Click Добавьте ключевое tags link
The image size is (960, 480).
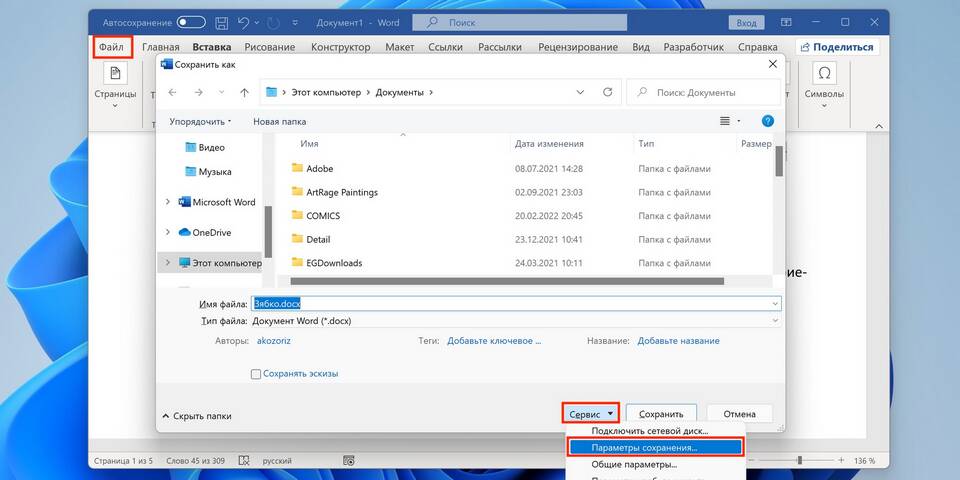[x=494, y=340]
